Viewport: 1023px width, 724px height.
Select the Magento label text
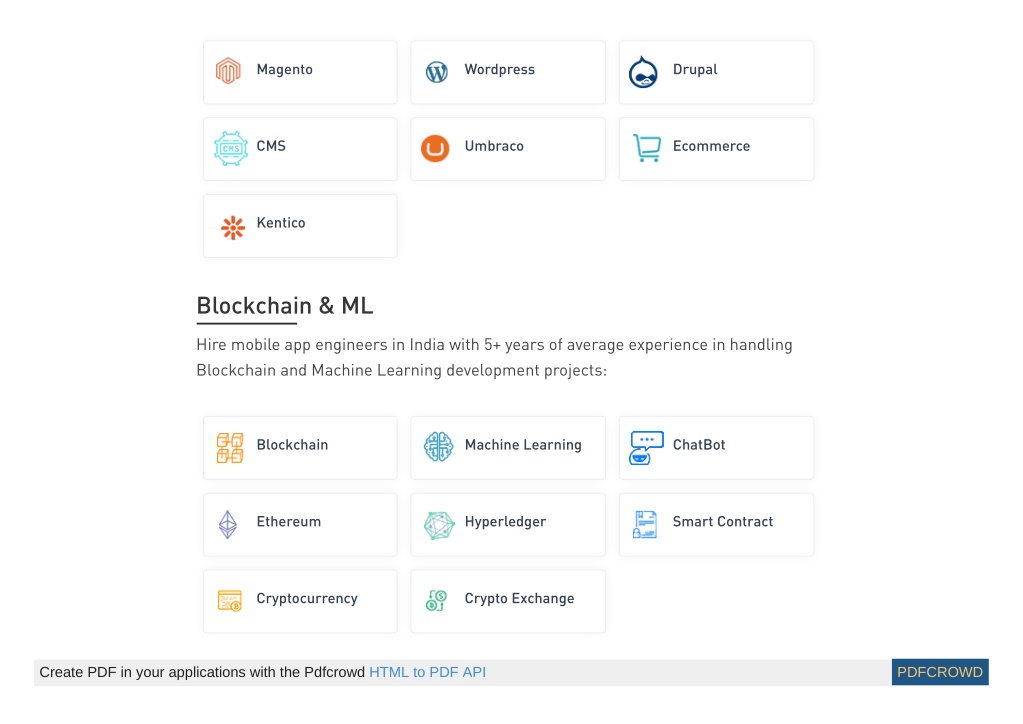284,69
